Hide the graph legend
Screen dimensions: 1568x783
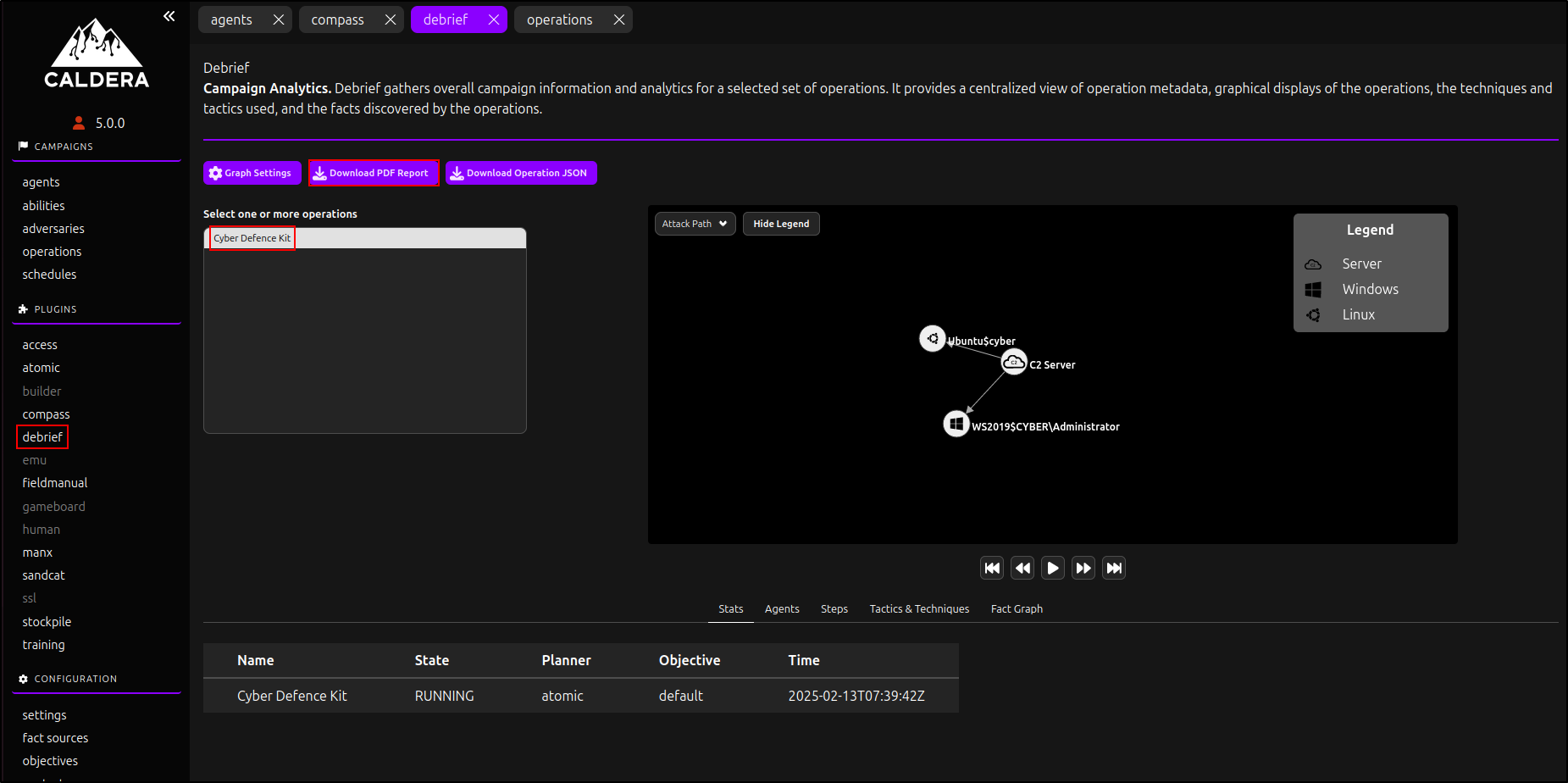click(780, 224)
